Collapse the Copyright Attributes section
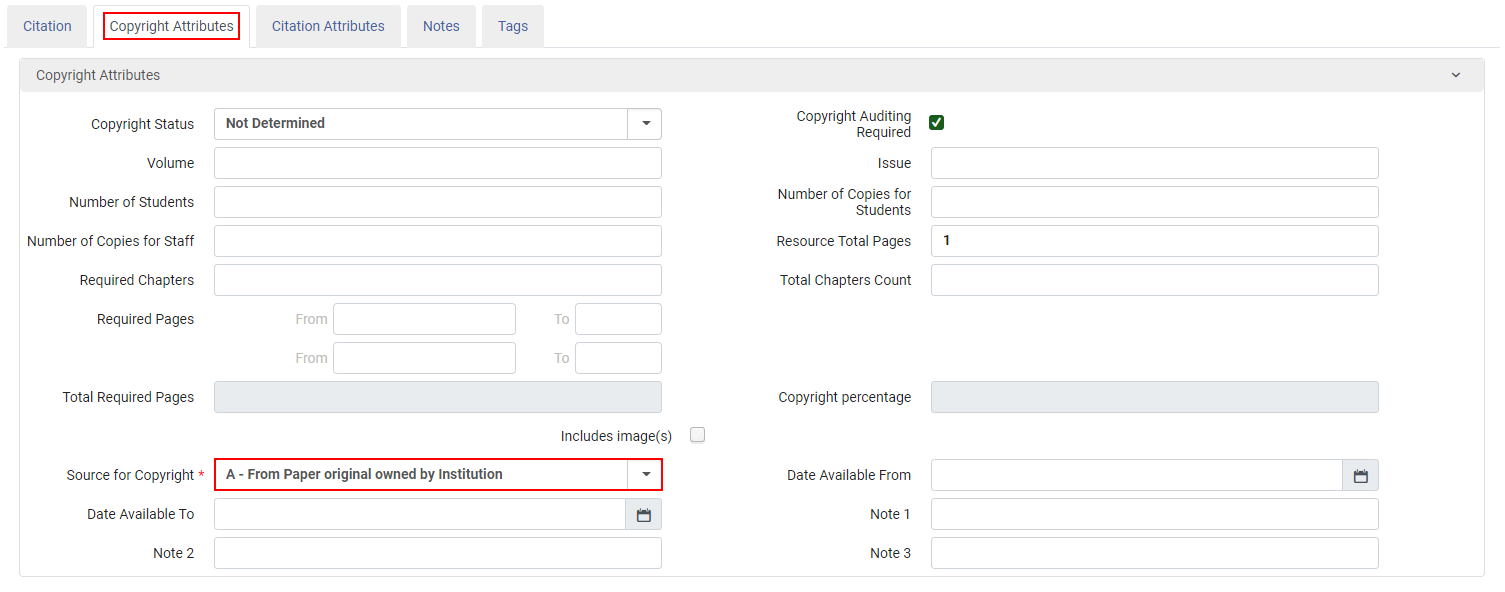This screenshot has height=592, width=1505. (x=1456, y=75)
